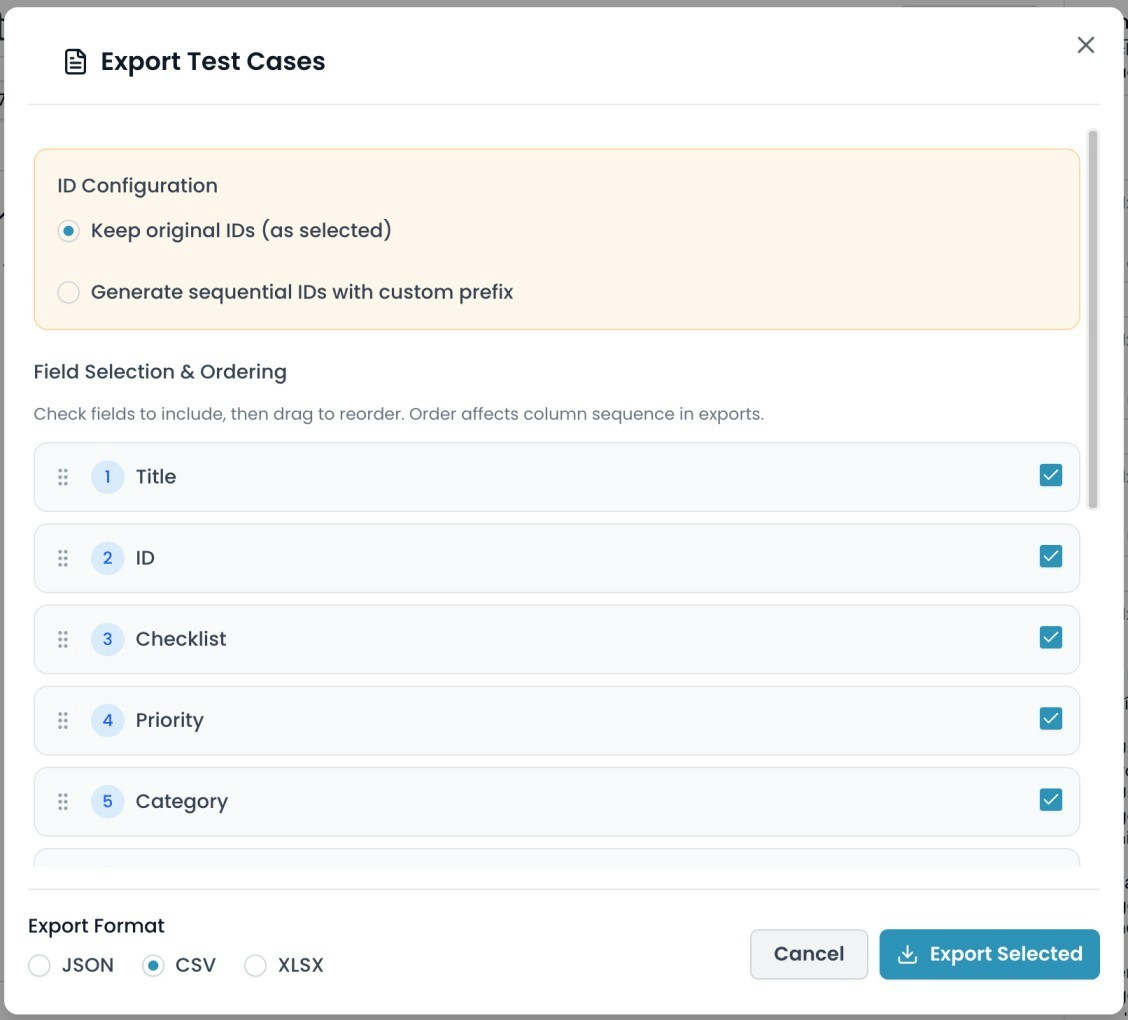This screenshot has width=1128, height=1020.
Task: Toggle the Priority field checkbox off
Action: (x=1050, y=718)
